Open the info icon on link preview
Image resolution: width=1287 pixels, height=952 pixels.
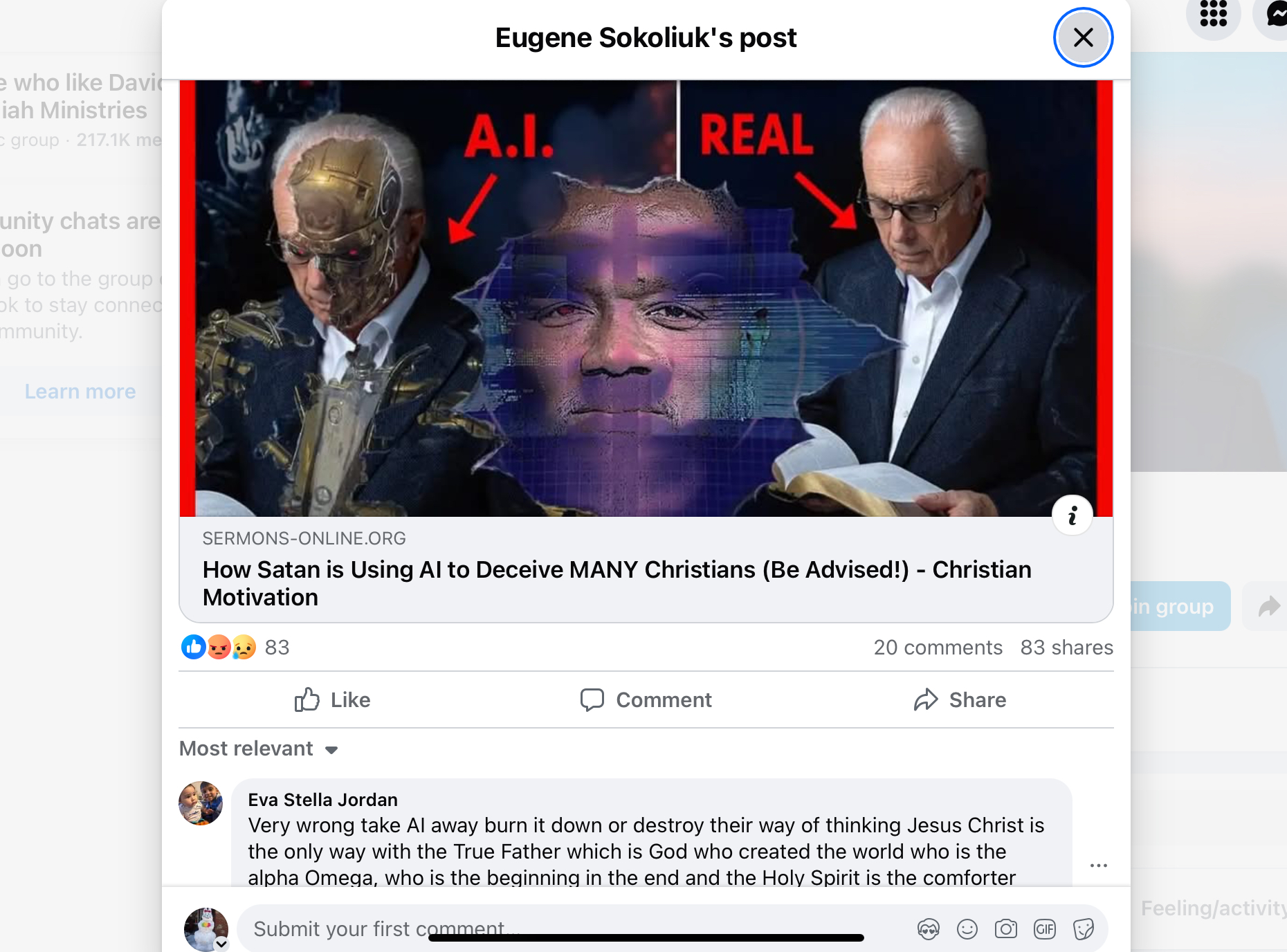click(x=1072, y=515)
